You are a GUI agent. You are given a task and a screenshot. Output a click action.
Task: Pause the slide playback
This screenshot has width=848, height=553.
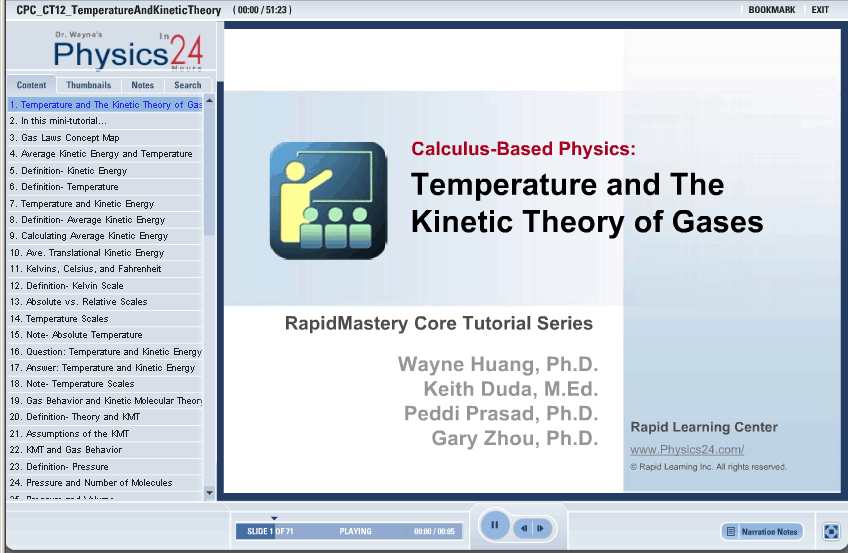[495, 525]
